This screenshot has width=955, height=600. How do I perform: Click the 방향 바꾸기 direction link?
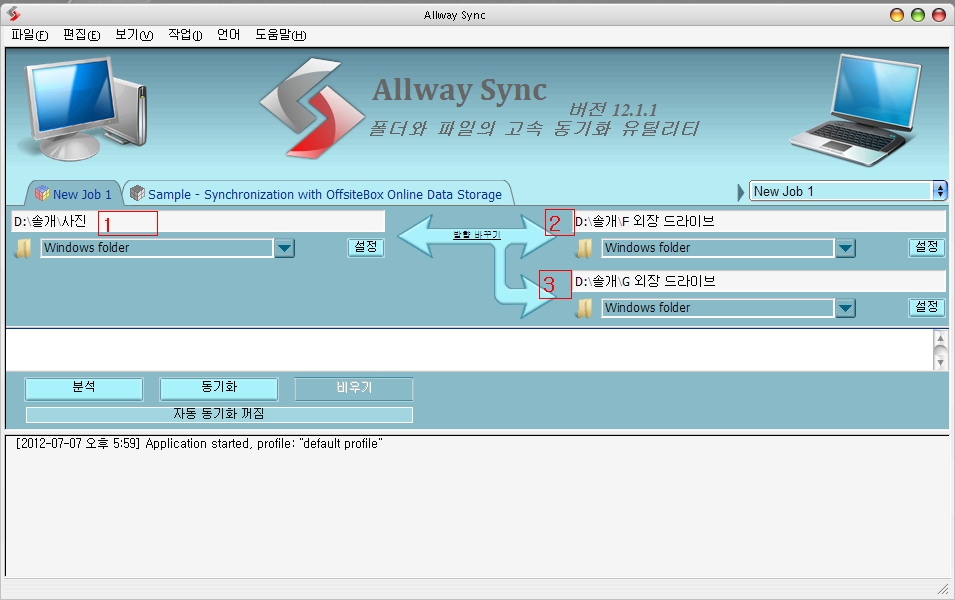point(477,235)
